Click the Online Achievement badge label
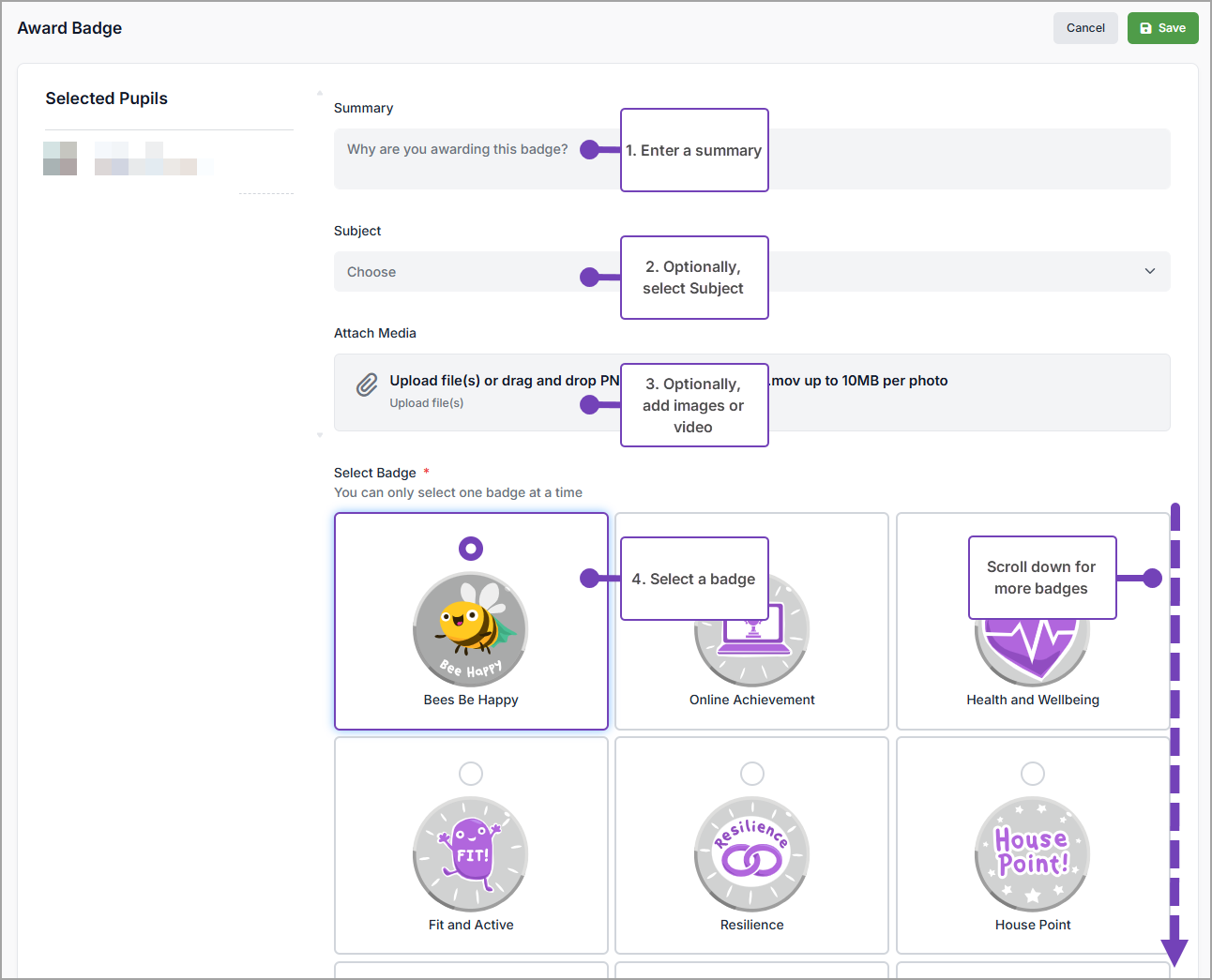This screenshot has width=1212, height=980. [751, 700]
